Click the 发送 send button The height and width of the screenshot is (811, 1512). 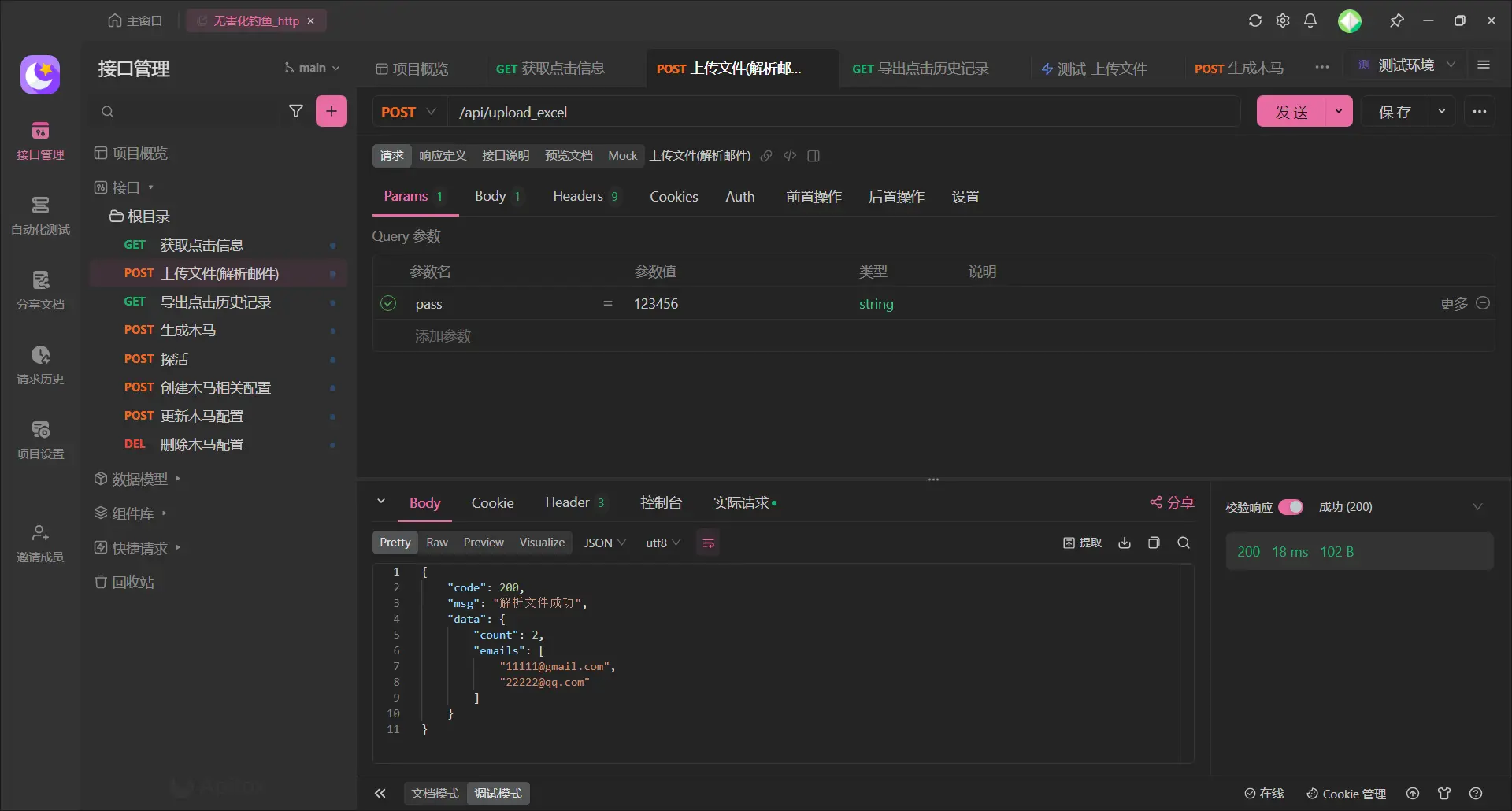click(1291, 112)
